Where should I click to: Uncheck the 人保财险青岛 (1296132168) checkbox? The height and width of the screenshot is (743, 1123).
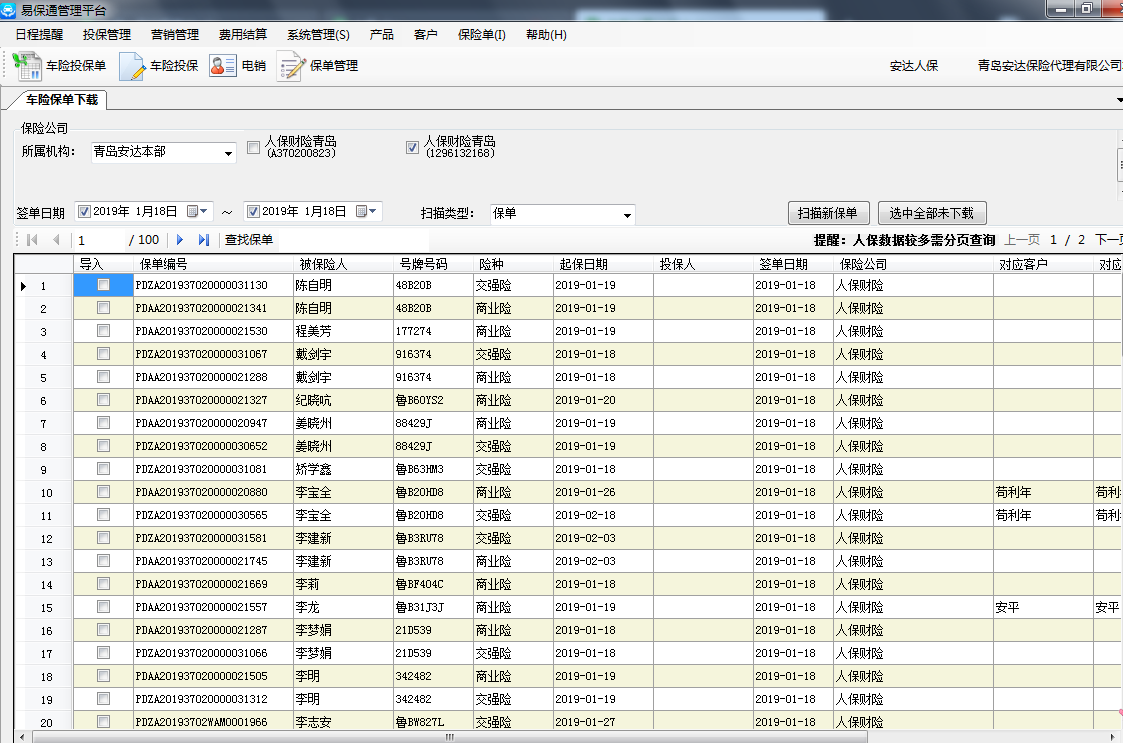click(x=412, y=147)
